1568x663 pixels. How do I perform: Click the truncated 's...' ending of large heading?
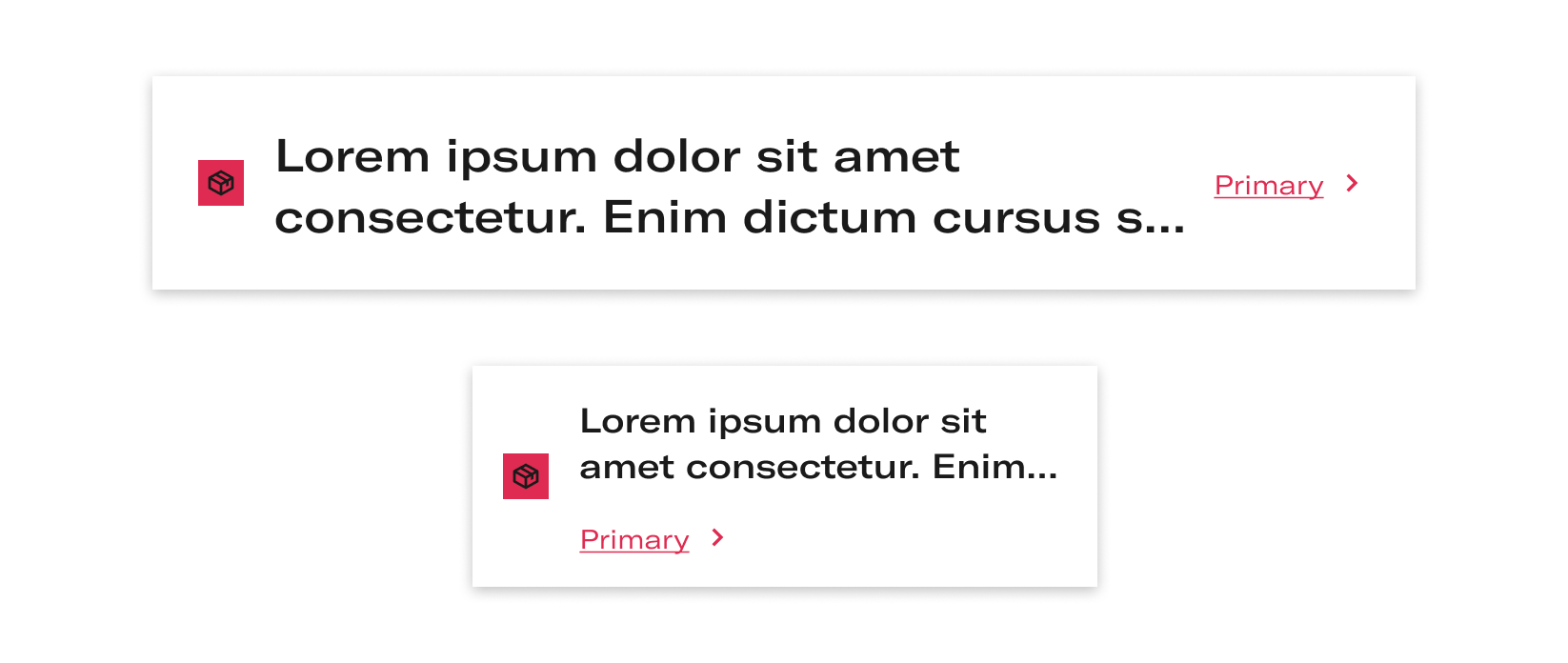1151,218
